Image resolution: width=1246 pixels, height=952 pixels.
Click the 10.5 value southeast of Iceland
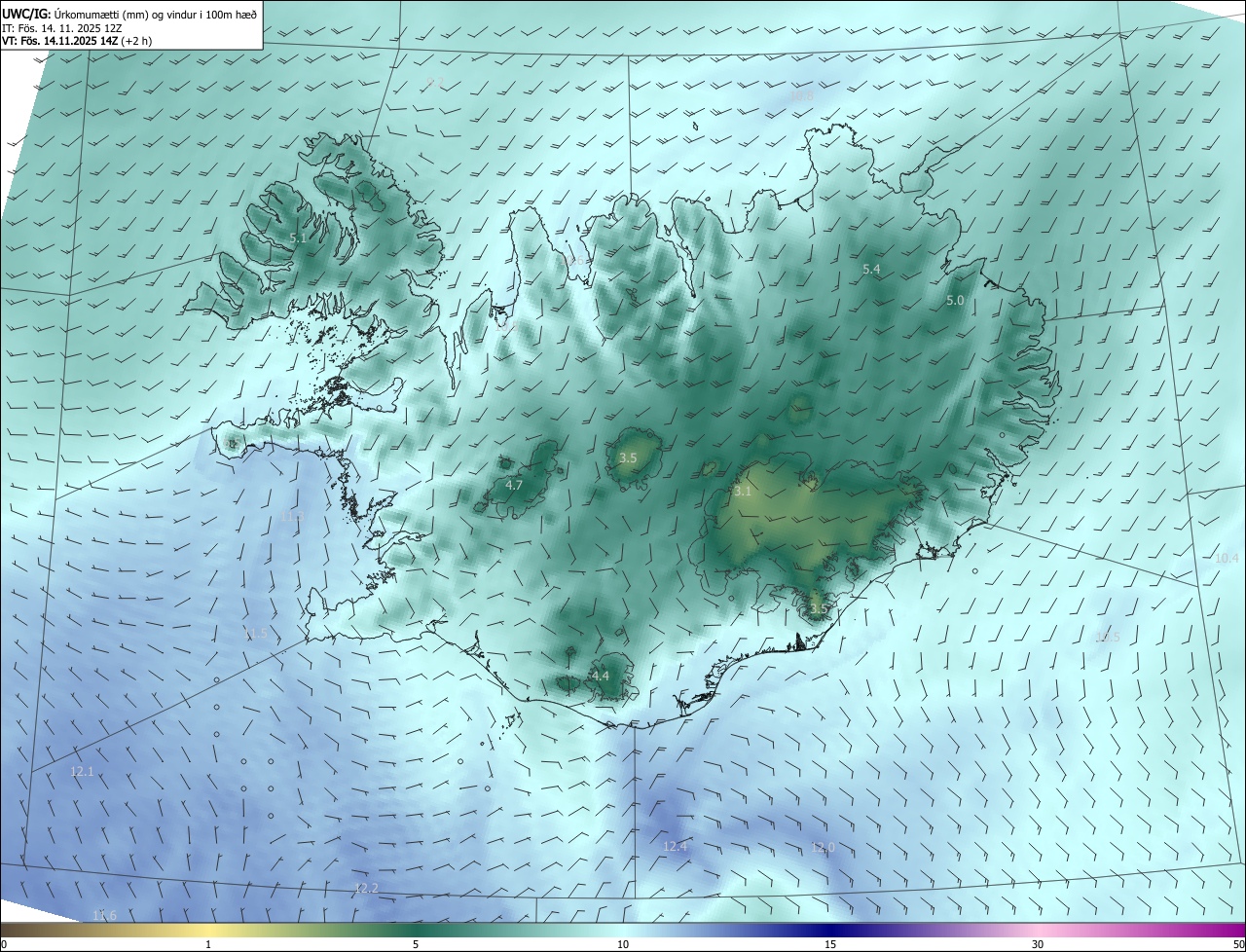[x=1108, y=638]
